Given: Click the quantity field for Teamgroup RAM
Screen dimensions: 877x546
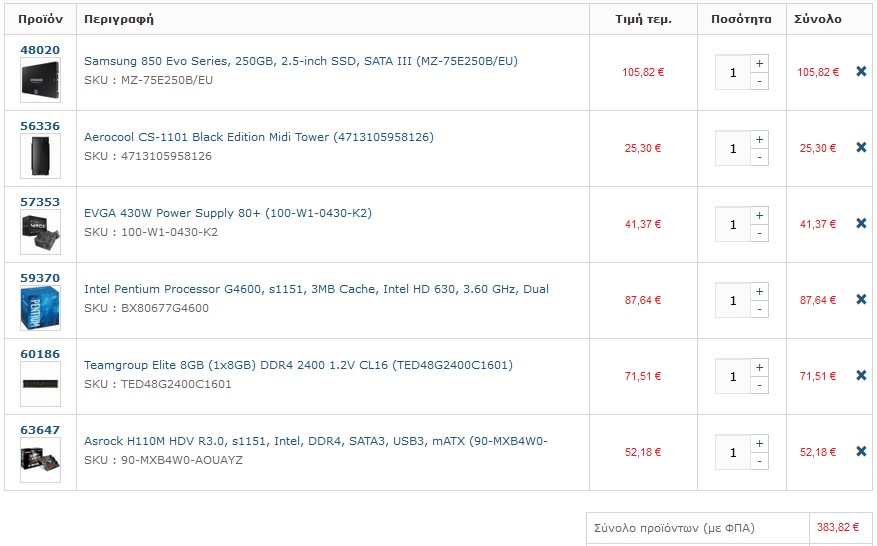Looking at the screenshot, I should [733, 376].
